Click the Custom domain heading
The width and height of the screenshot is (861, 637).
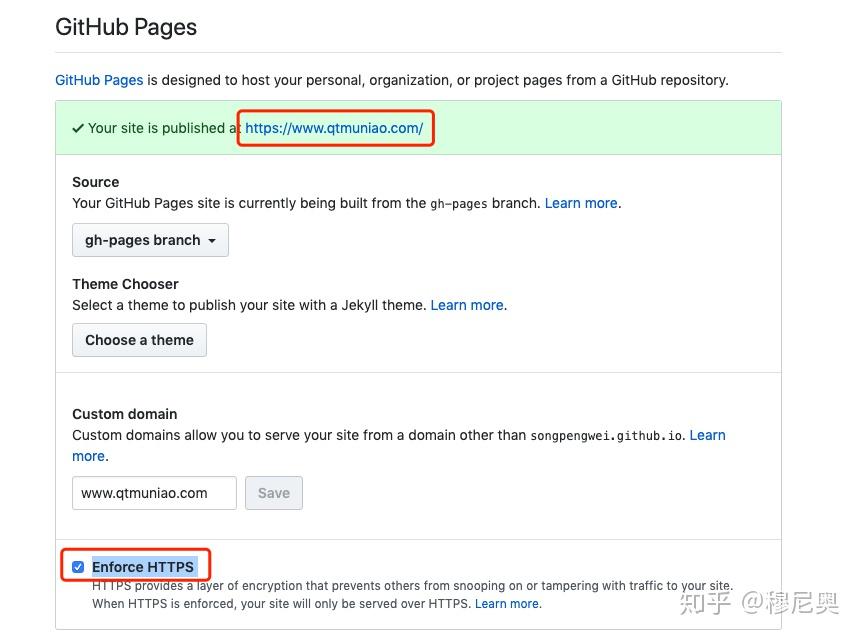point(124,414)
